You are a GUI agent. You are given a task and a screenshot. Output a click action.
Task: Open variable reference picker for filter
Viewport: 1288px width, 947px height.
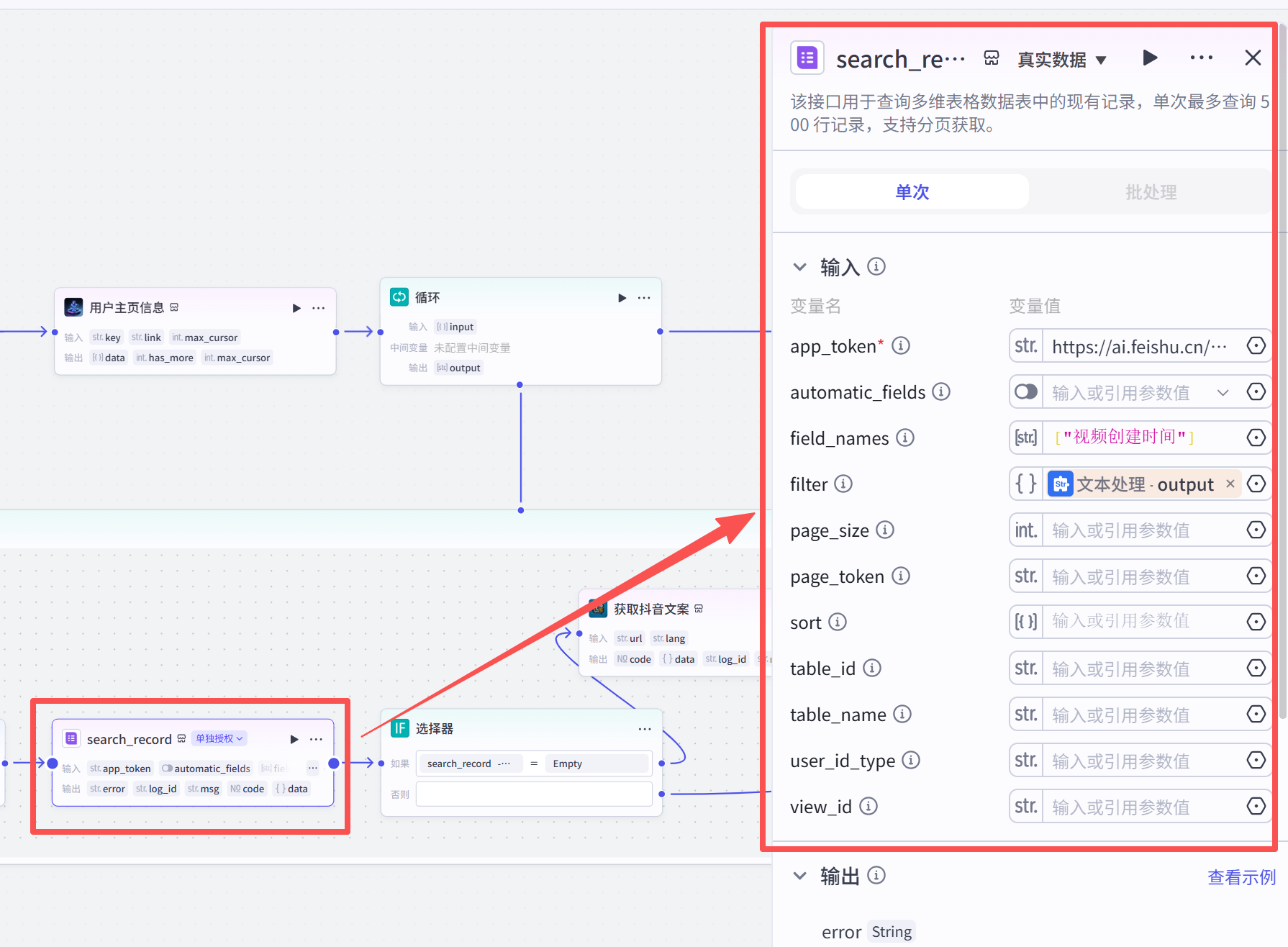coord(1256,484)
